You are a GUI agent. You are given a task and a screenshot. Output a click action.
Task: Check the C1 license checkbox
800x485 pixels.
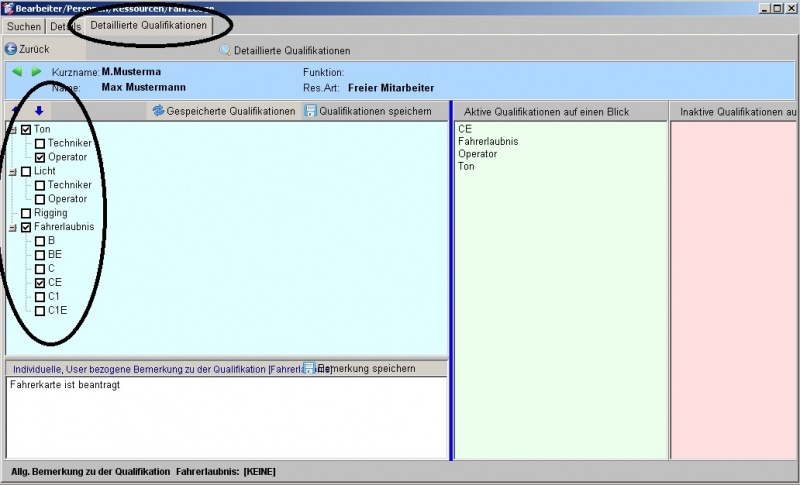(40, 297)
